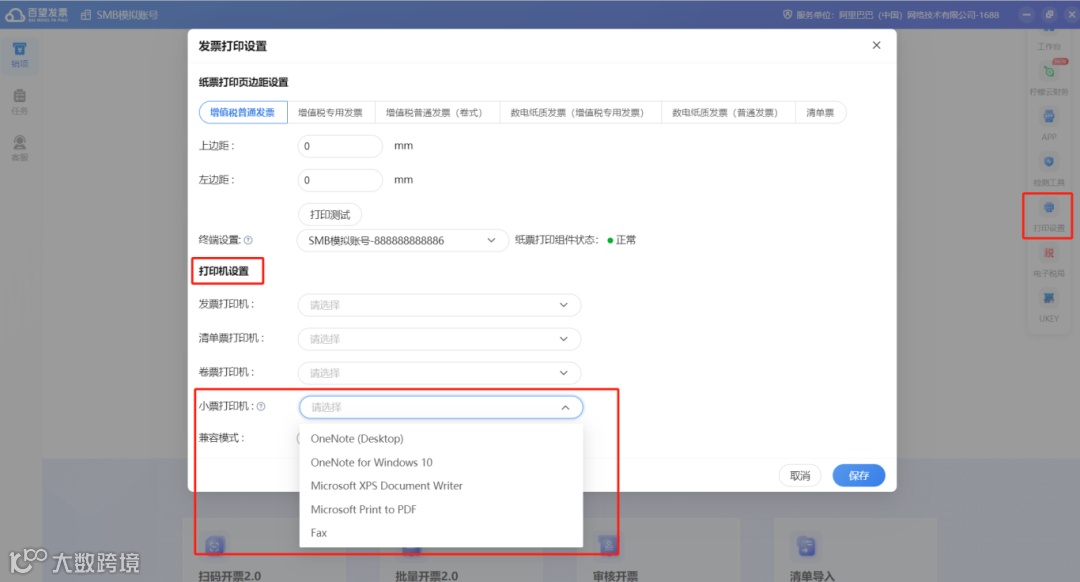The height and width of the screenshot is (582, 1080).
Task: Choose Microsoft Print to PDF option
Action: tap(441, 509)
